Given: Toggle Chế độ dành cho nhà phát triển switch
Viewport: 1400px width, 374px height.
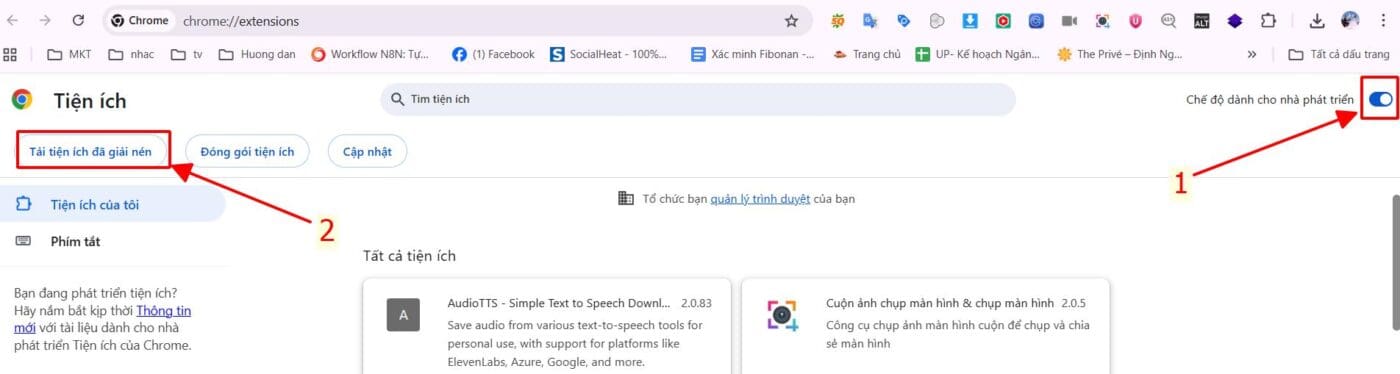Looking at the screenshot, I should [1380, 99].
